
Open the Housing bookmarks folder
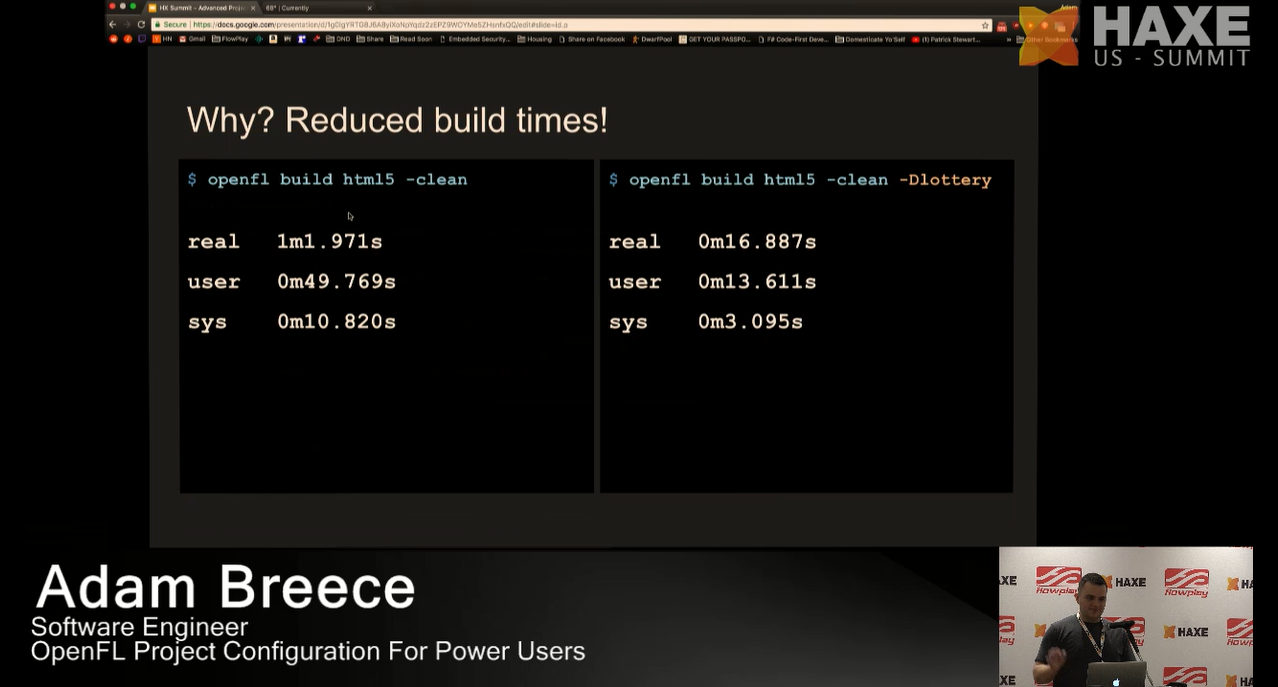pos(534,39)
